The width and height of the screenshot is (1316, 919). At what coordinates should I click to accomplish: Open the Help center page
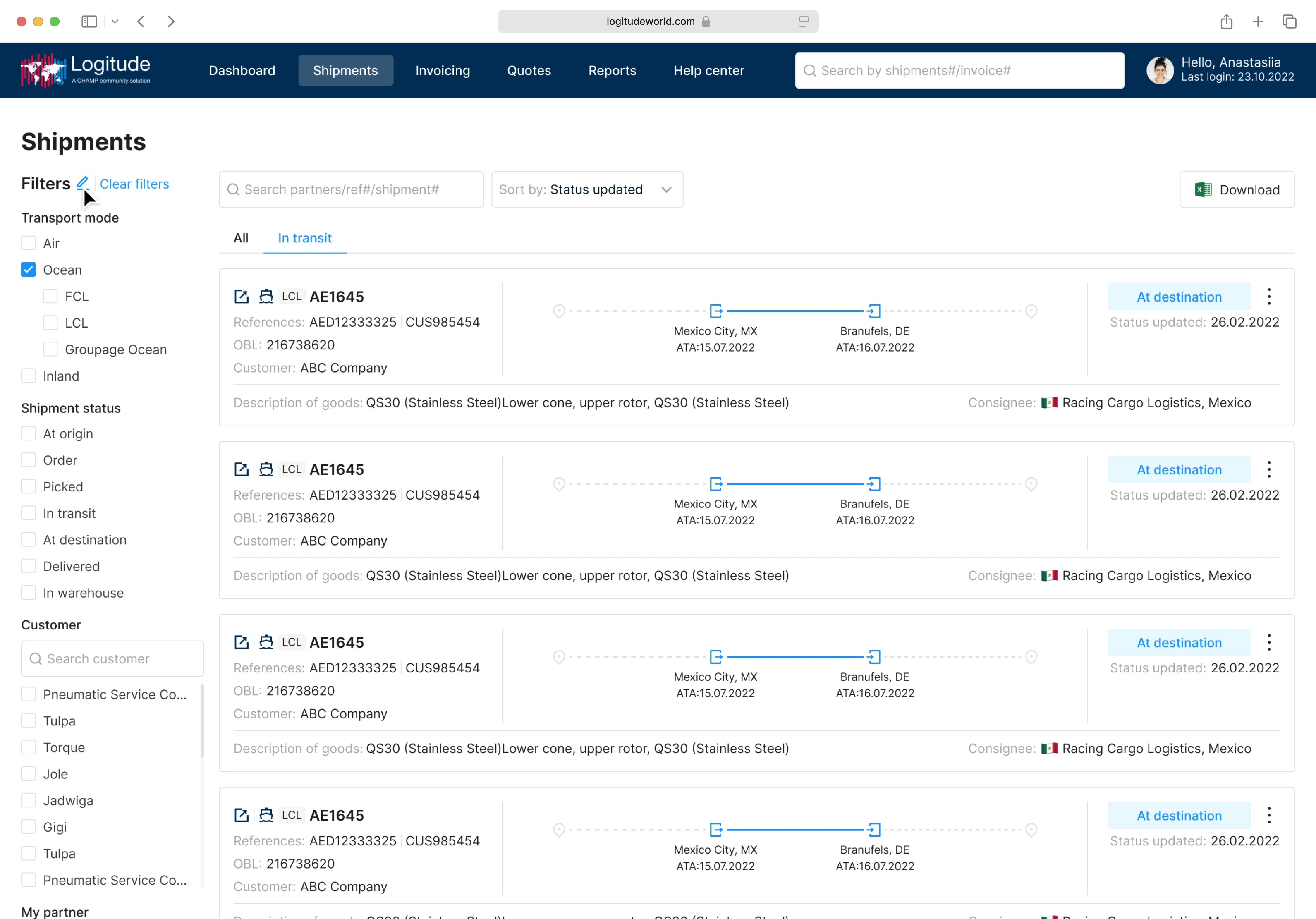coord(708,70)
